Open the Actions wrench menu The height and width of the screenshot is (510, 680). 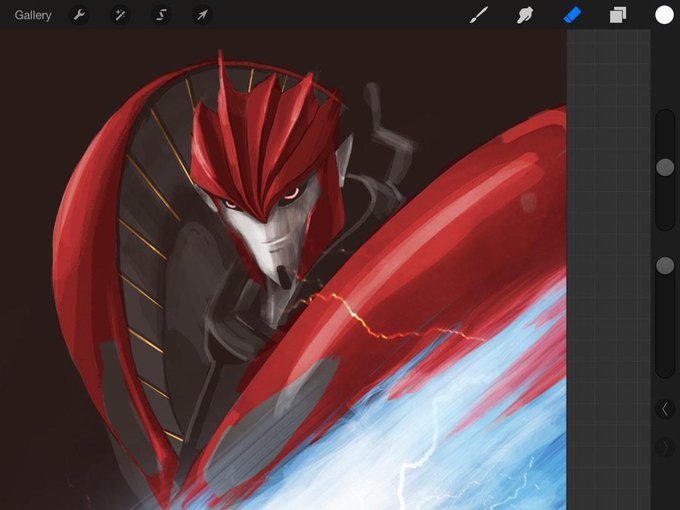tap(79, 15)
